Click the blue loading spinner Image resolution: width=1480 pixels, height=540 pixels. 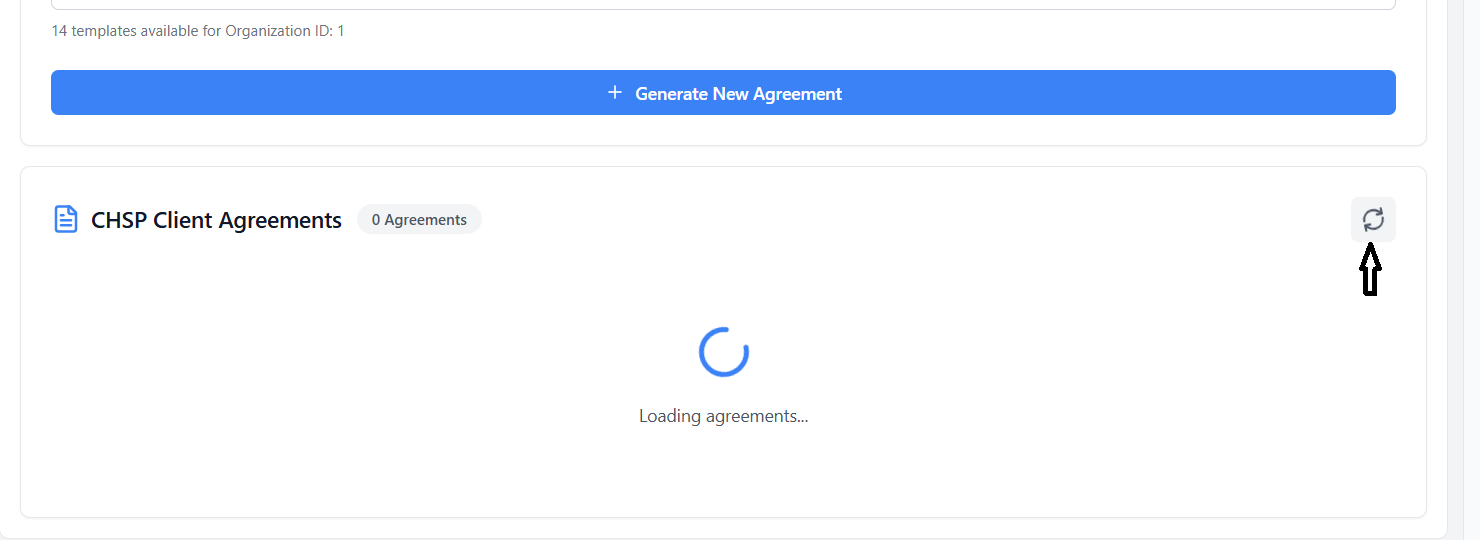[723, 352]
